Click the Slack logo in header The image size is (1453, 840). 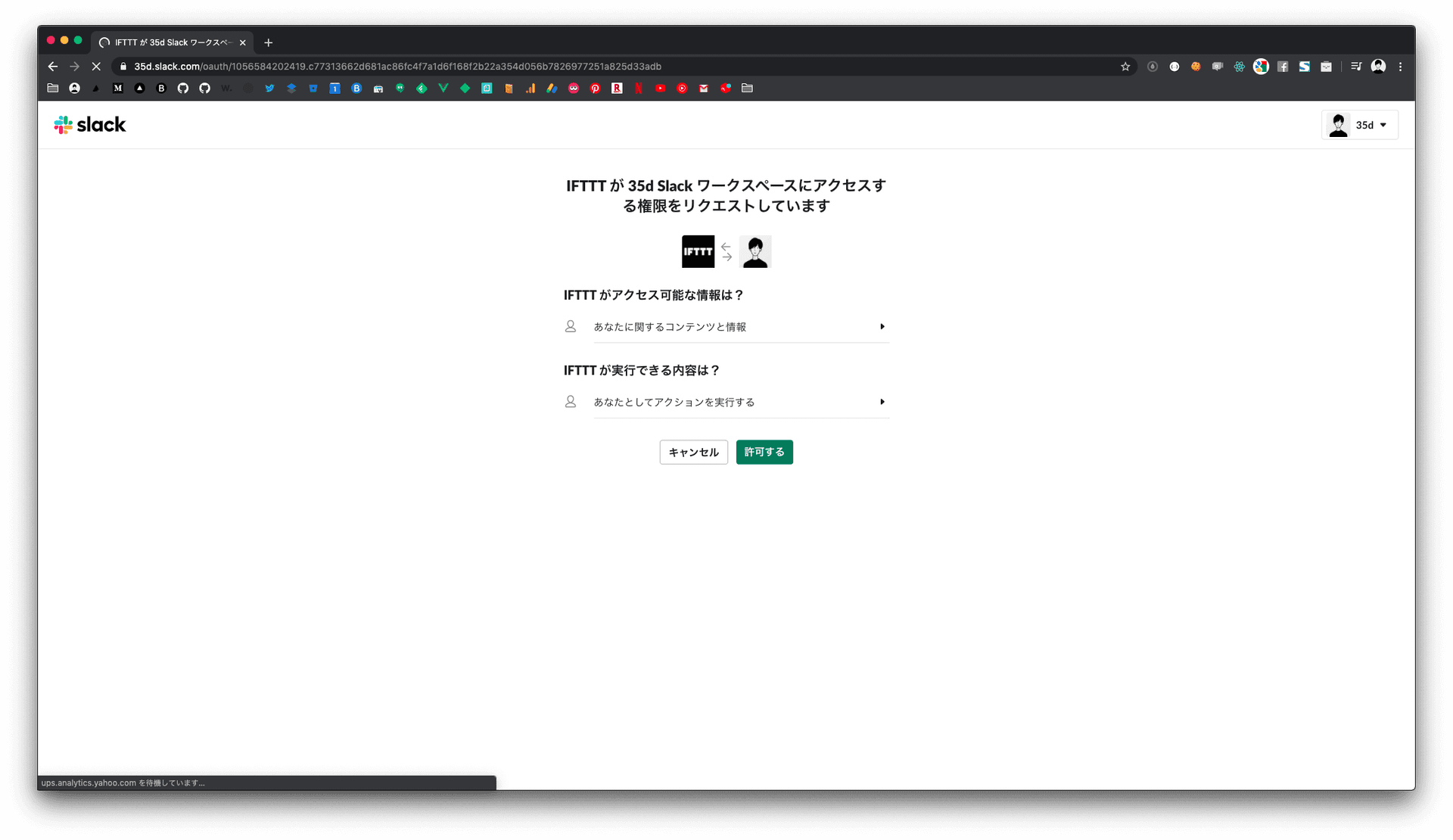coord(89,125)
